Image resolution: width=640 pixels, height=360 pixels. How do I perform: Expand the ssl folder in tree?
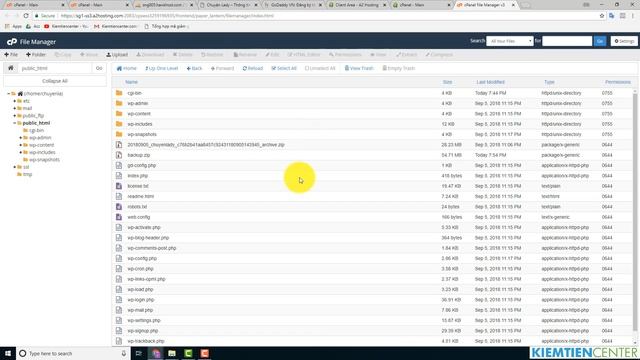(x=15, y=167)
